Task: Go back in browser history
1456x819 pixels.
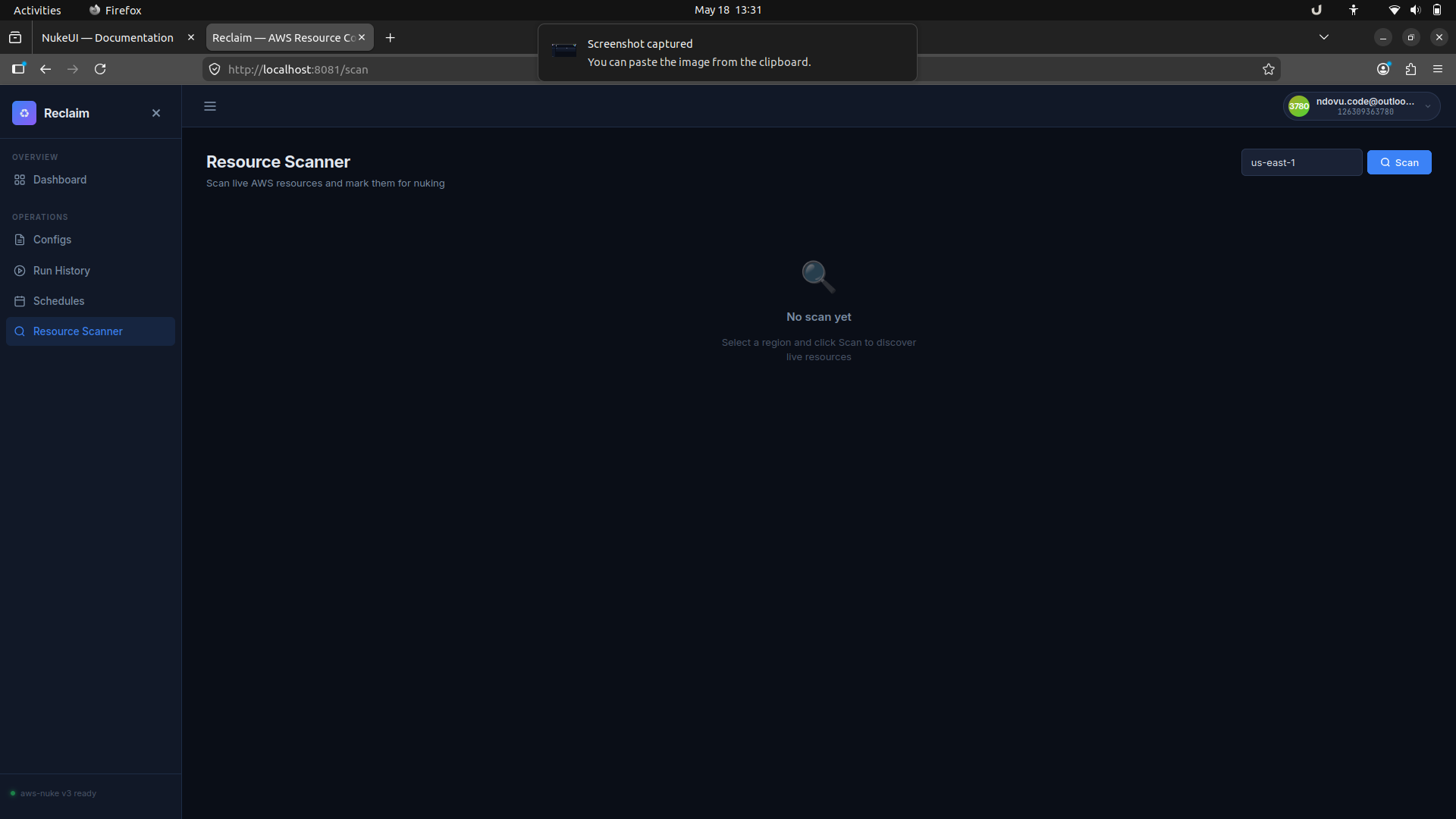Action: 45,69
